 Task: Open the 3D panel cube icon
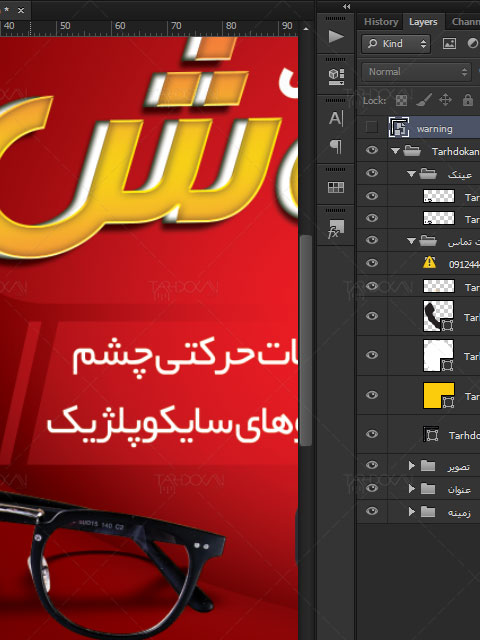(336, 76)
